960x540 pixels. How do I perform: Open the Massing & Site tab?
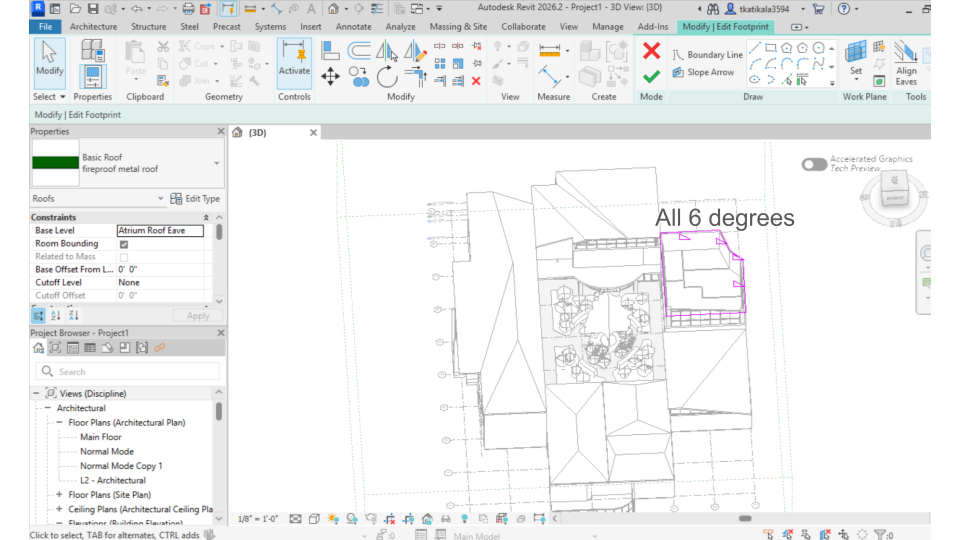pyautogui.click(x=458, y=27)
